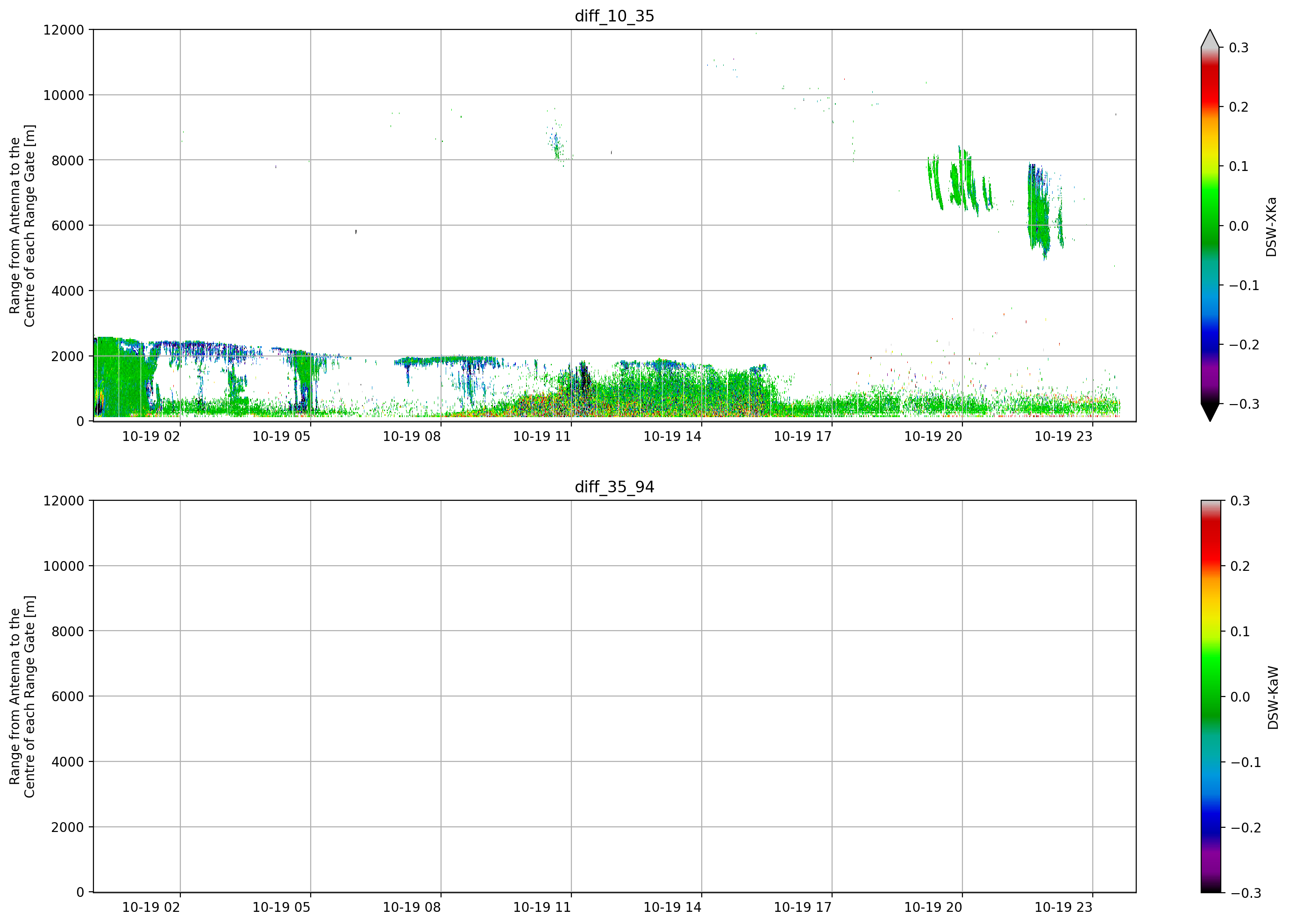Screen dimensions: 1289x924
Task: Click the 10000 tick label on top plot
Action: pos(64,95)
